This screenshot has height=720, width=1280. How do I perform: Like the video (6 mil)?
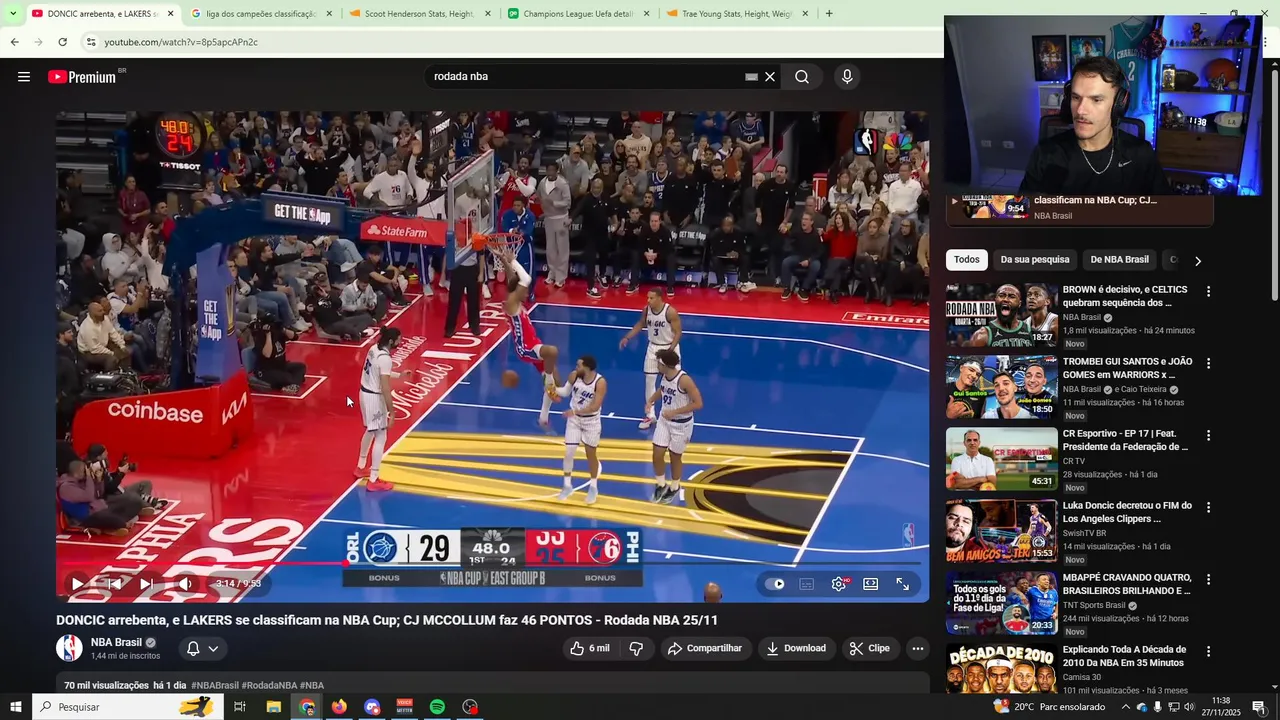[x=589, y=648]
